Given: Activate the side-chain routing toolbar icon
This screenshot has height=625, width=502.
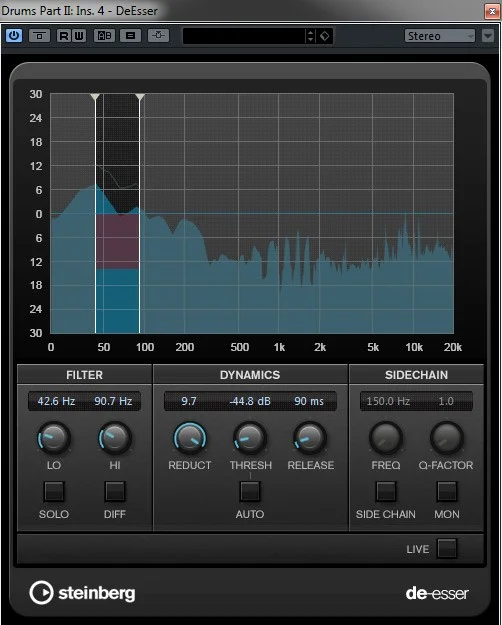Looking at the screenshot, I should (159, 36).
